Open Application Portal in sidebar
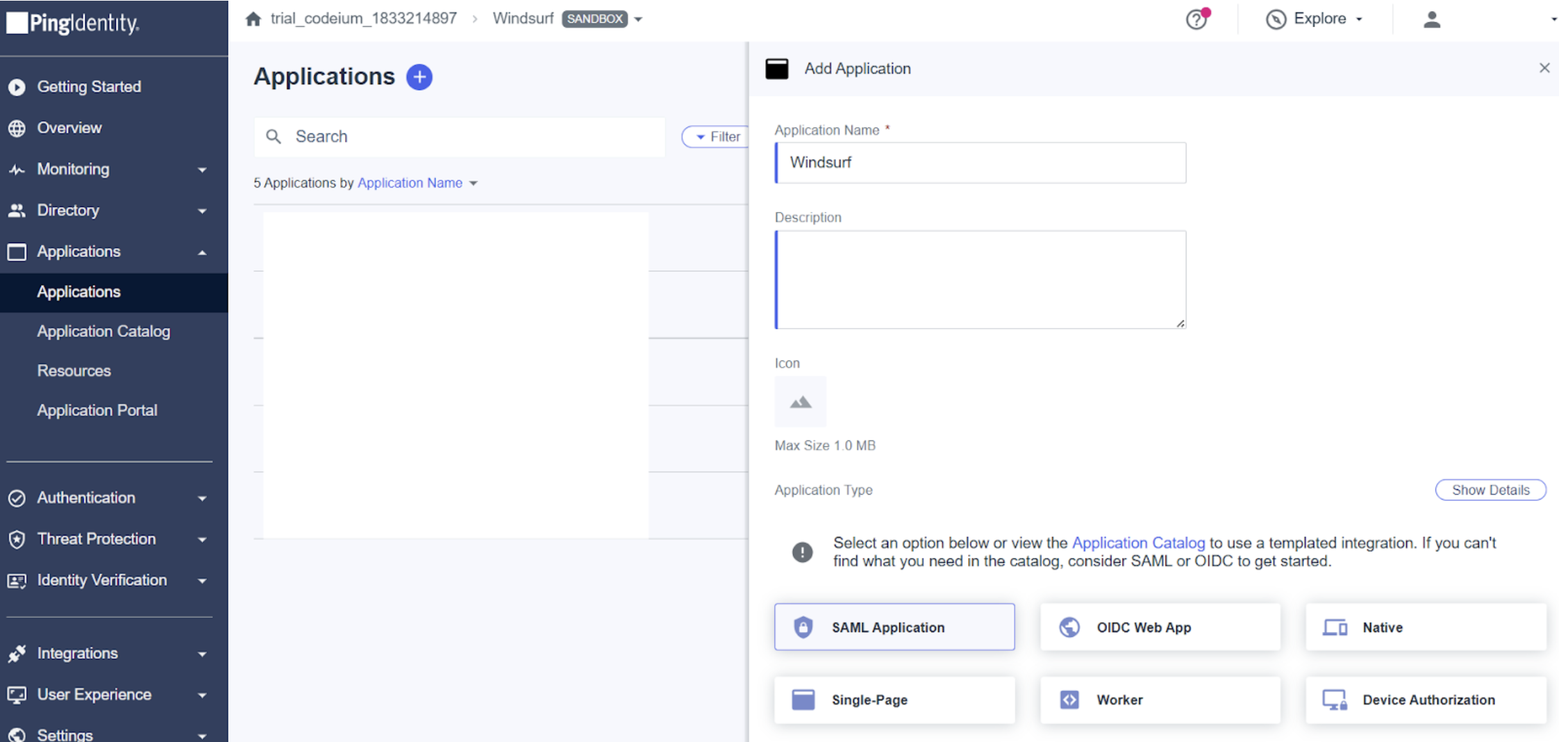 [x=97, y=411]
